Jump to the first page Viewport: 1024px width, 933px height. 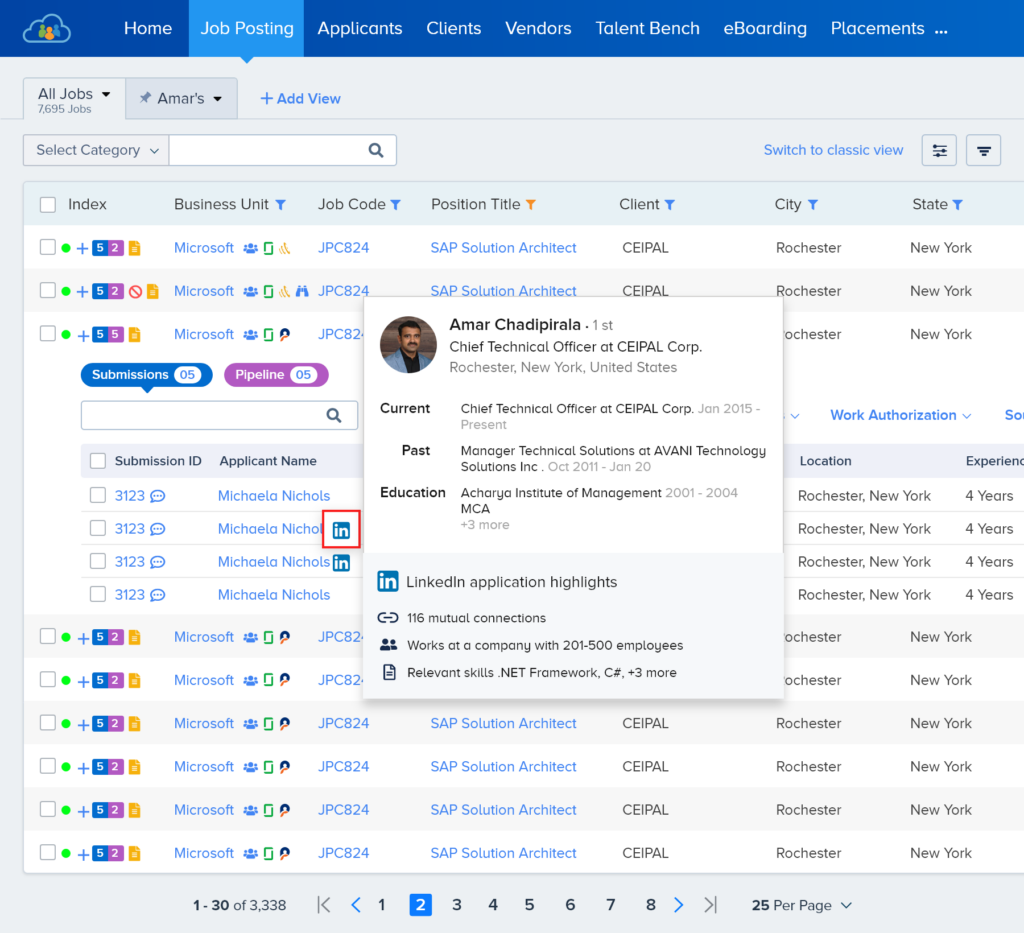(x=324, y=905)
